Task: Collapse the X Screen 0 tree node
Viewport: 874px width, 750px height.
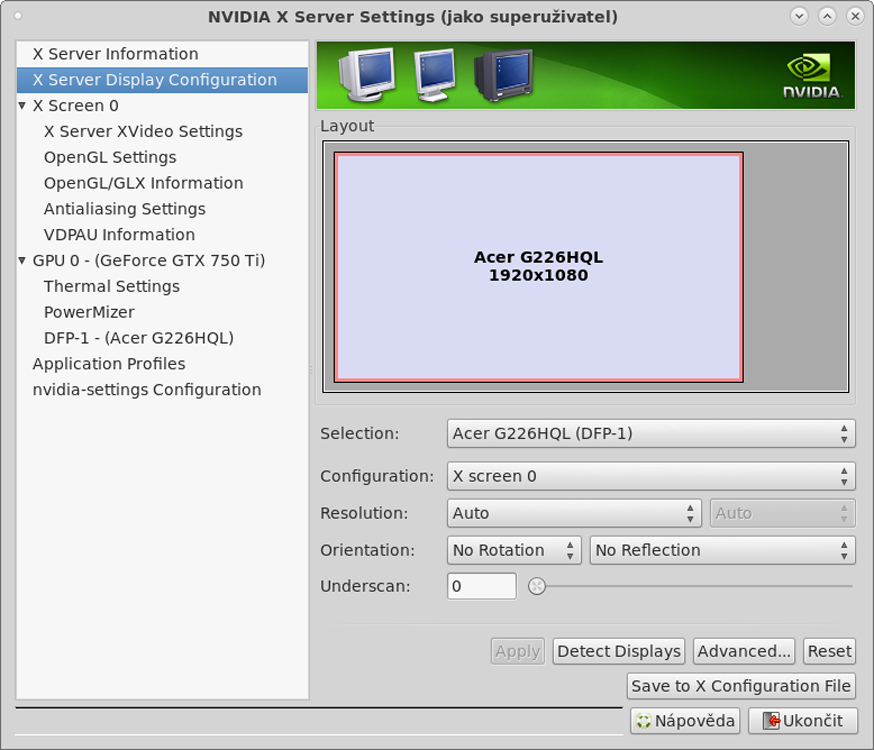Action: click(22, 105)
